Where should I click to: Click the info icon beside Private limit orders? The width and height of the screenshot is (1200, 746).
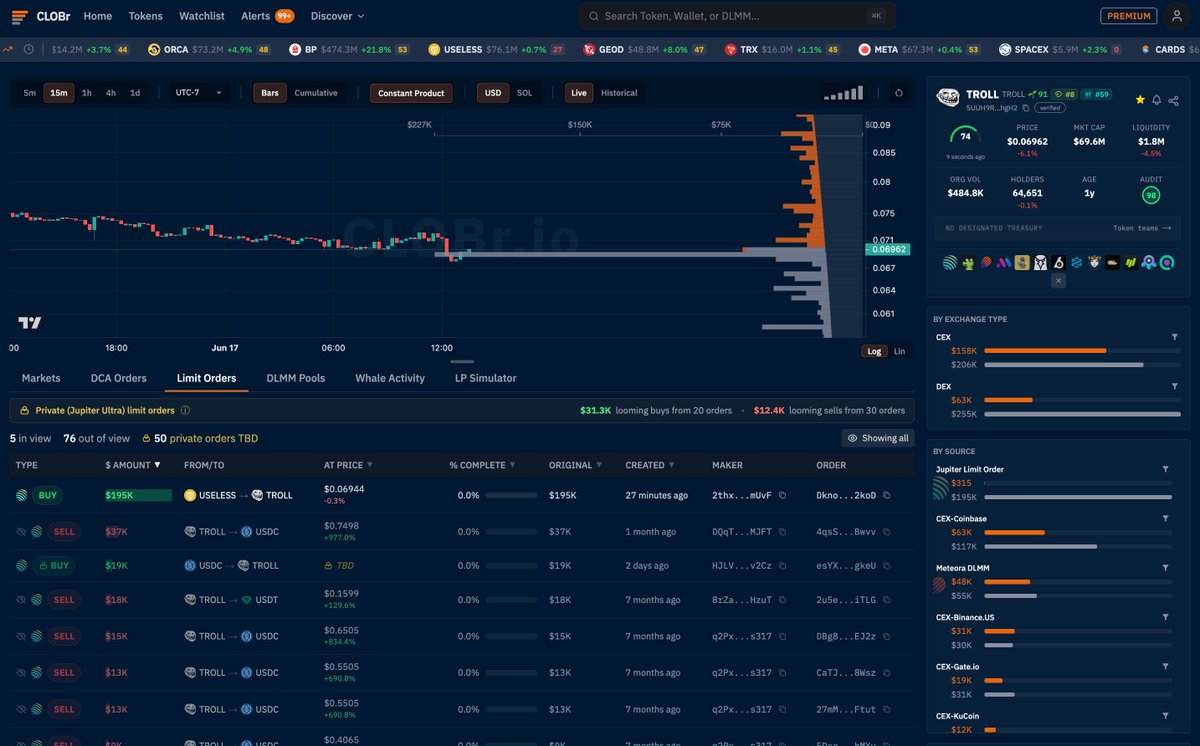(x=185, y=410)
